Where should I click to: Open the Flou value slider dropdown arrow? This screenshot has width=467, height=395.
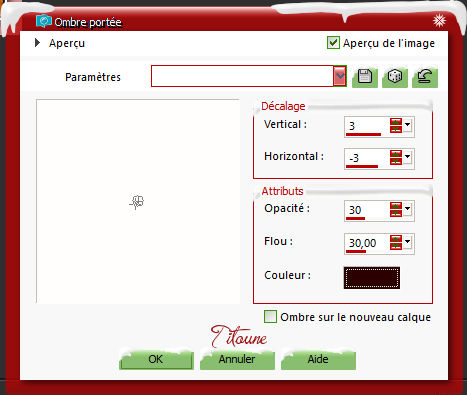tap(407, 242)
